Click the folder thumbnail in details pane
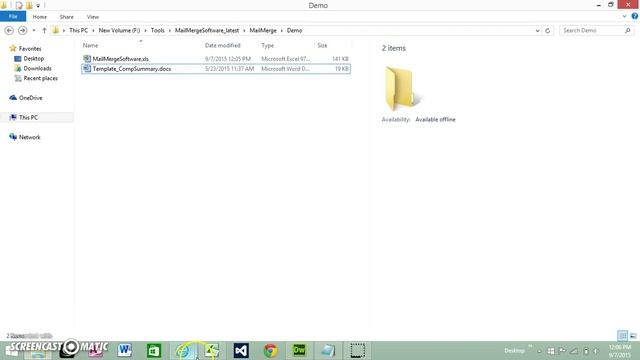The height and width of the screenshot is (360, 640). (x=402, y=89)
